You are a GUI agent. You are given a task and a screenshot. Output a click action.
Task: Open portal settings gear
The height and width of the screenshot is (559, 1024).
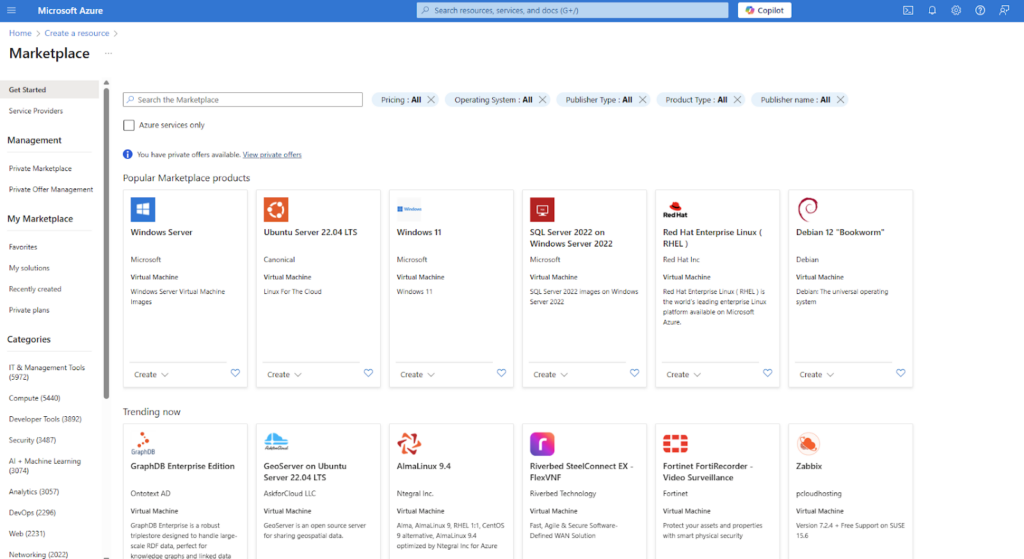956,10
